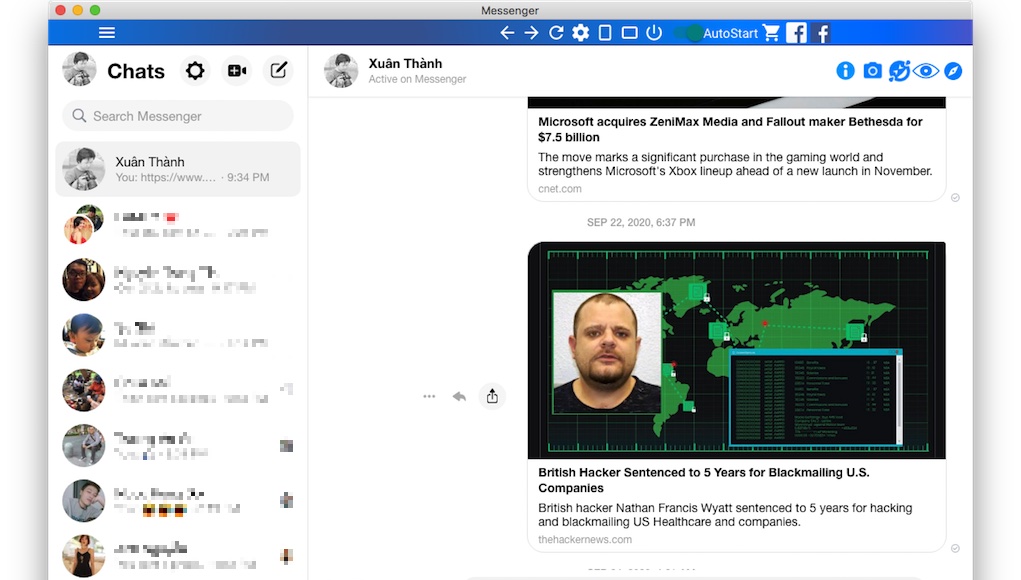
Task: Compose a new message
Action: [279, 70]
